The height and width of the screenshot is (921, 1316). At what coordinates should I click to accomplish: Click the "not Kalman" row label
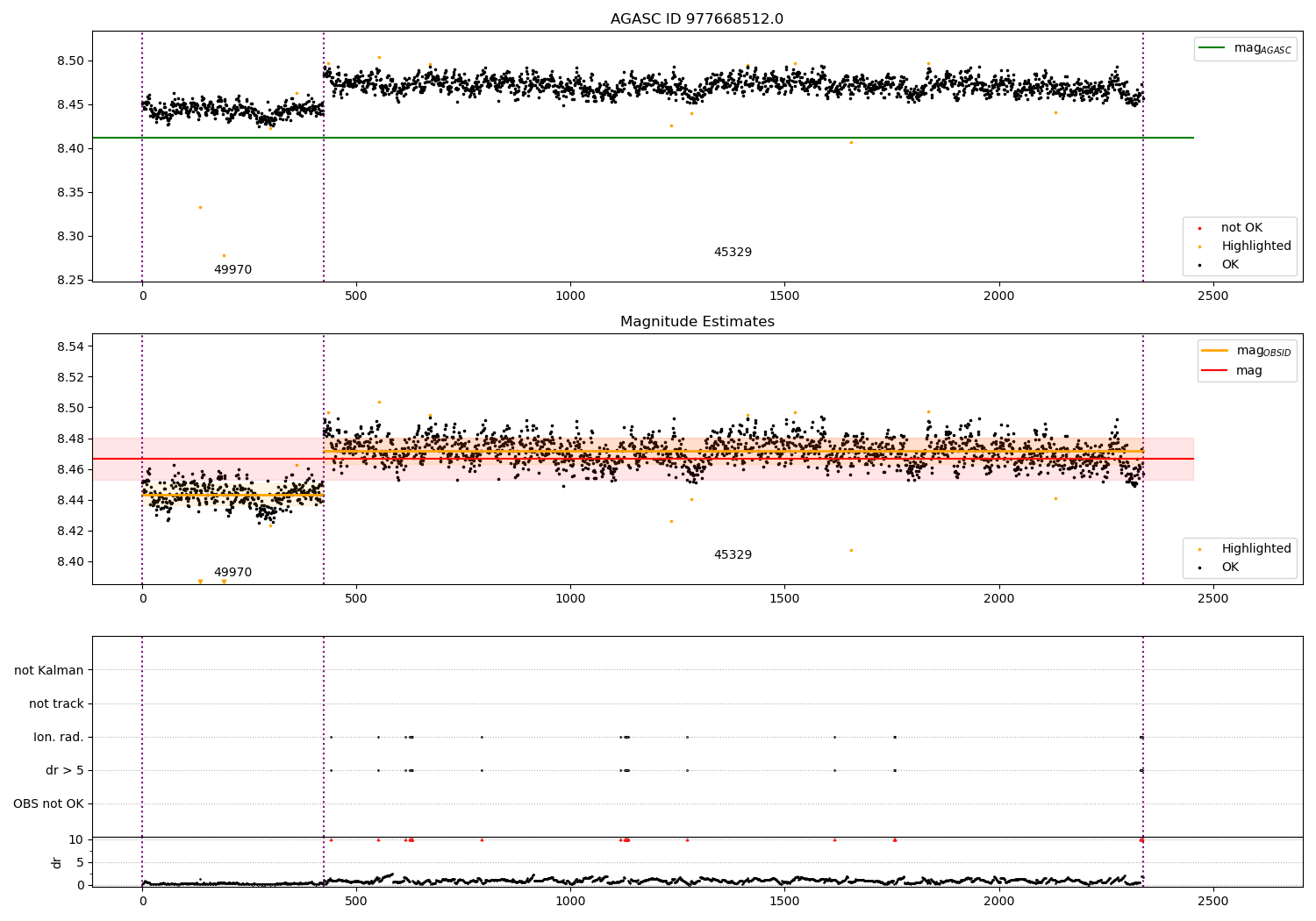(x=49, y=670)
